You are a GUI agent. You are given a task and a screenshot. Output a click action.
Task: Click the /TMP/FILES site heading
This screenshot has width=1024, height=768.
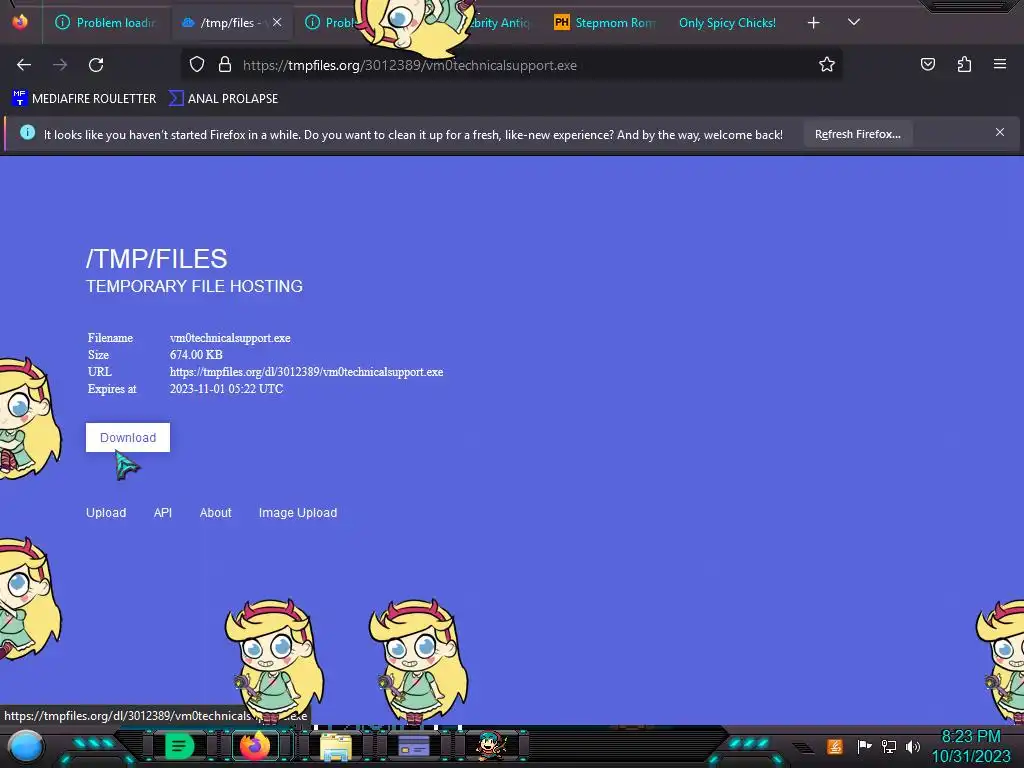point(157,259)
